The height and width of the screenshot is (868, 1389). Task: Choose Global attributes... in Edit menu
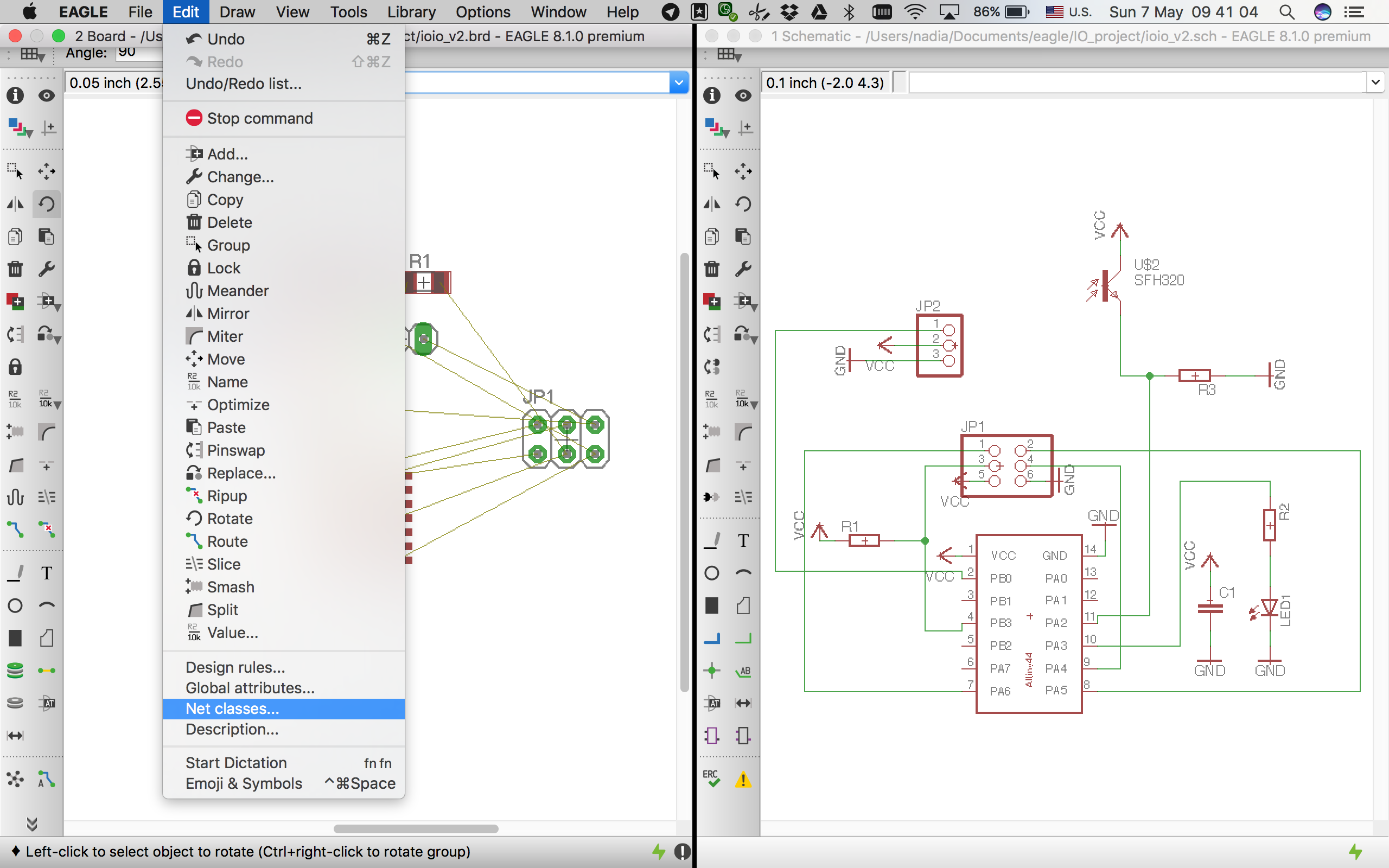(284, 688)
